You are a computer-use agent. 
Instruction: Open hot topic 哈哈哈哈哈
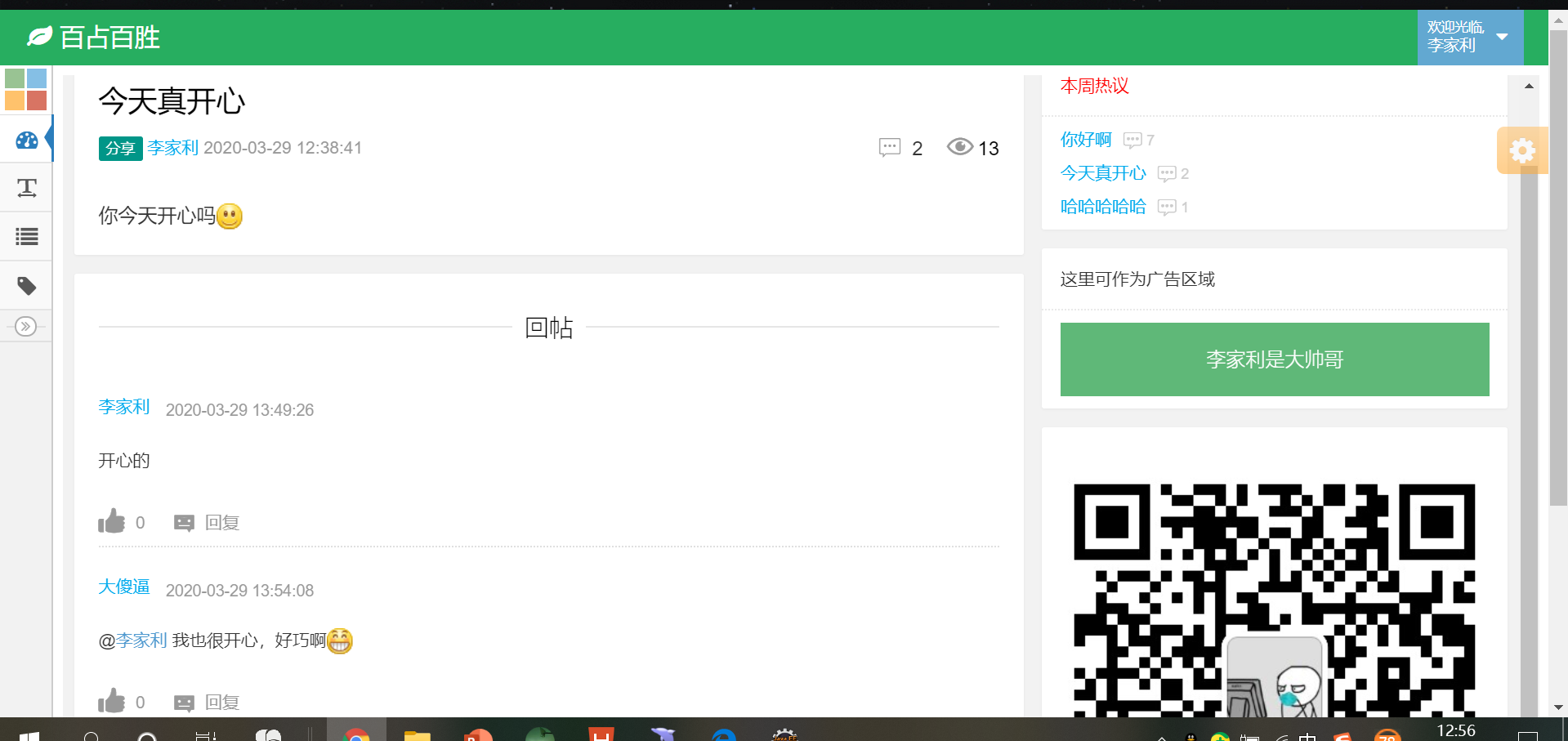1103,207
